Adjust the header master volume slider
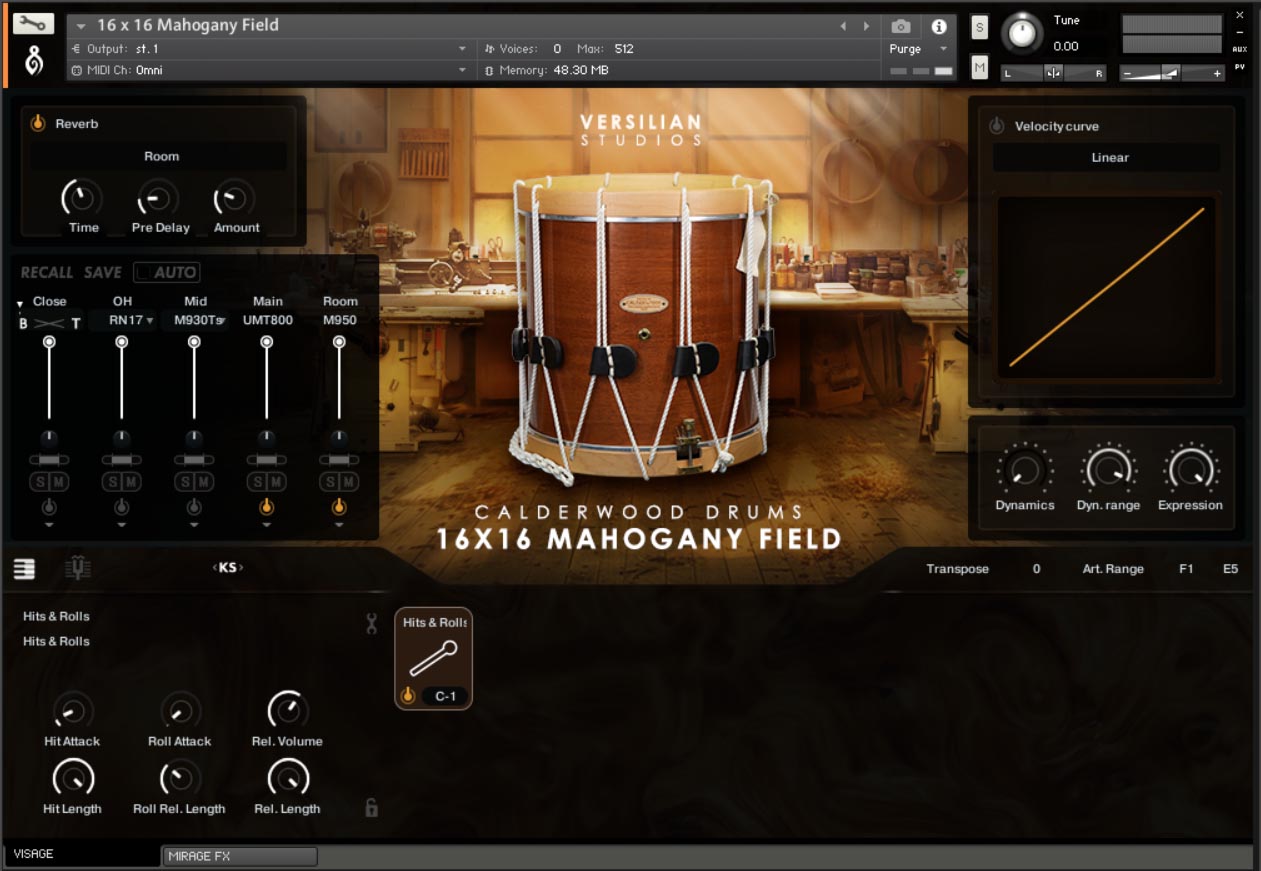 point(1171,73)
